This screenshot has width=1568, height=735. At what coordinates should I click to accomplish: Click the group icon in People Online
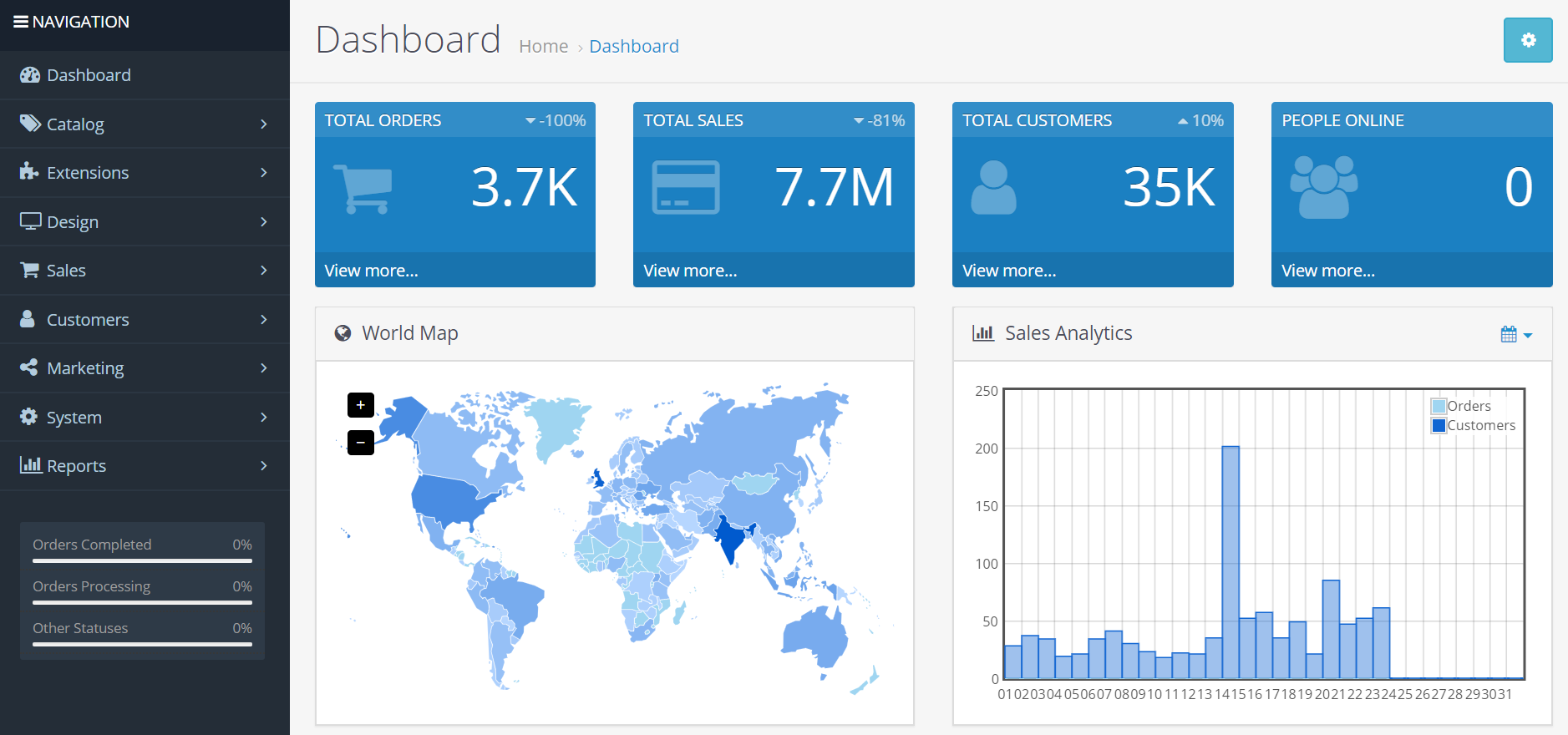(1323, 188)
